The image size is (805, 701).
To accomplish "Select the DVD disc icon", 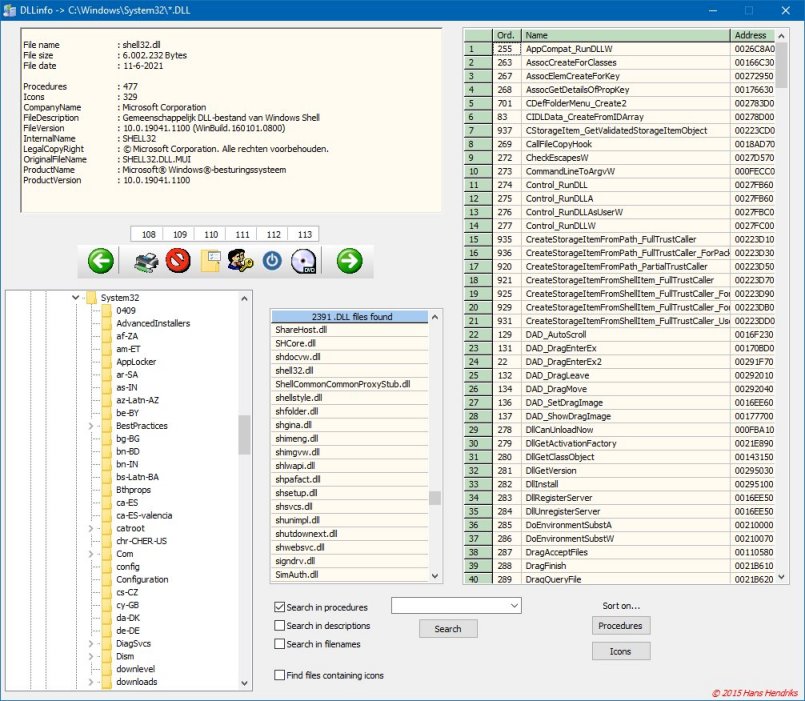I will (303, 261).
